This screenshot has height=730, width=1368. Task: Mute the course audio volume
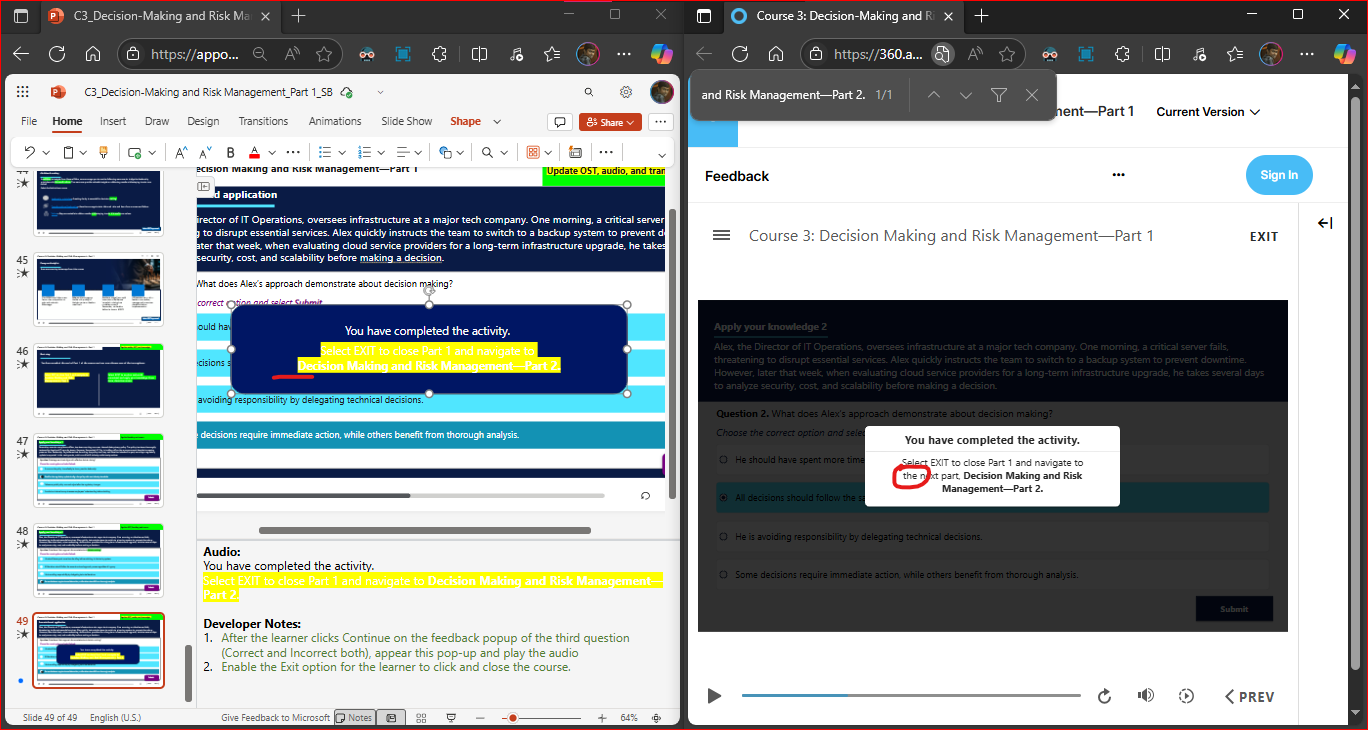tap(1146, 696)
